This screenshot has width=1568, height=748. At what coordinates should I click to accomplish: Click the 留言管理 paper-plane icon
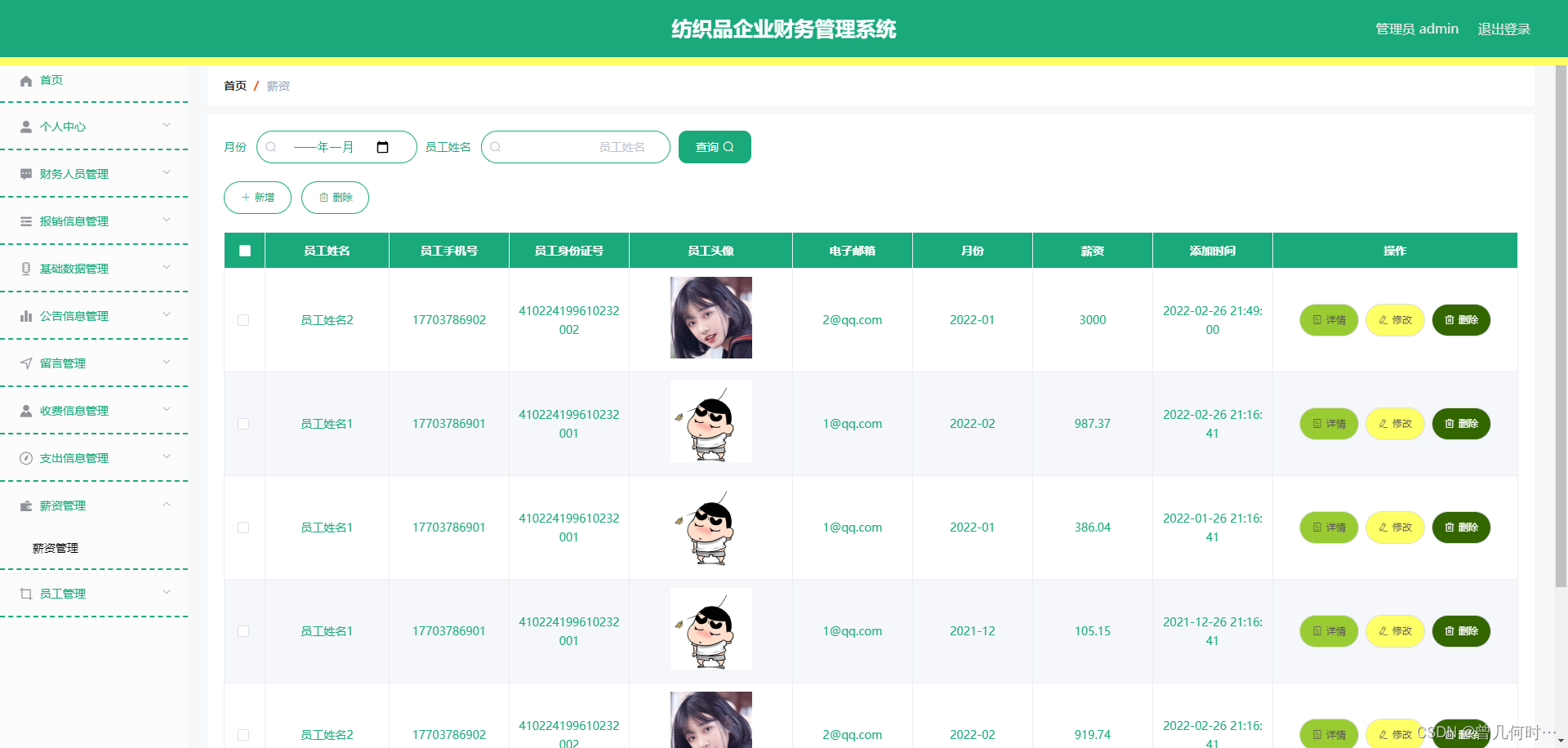pos(24,363)
